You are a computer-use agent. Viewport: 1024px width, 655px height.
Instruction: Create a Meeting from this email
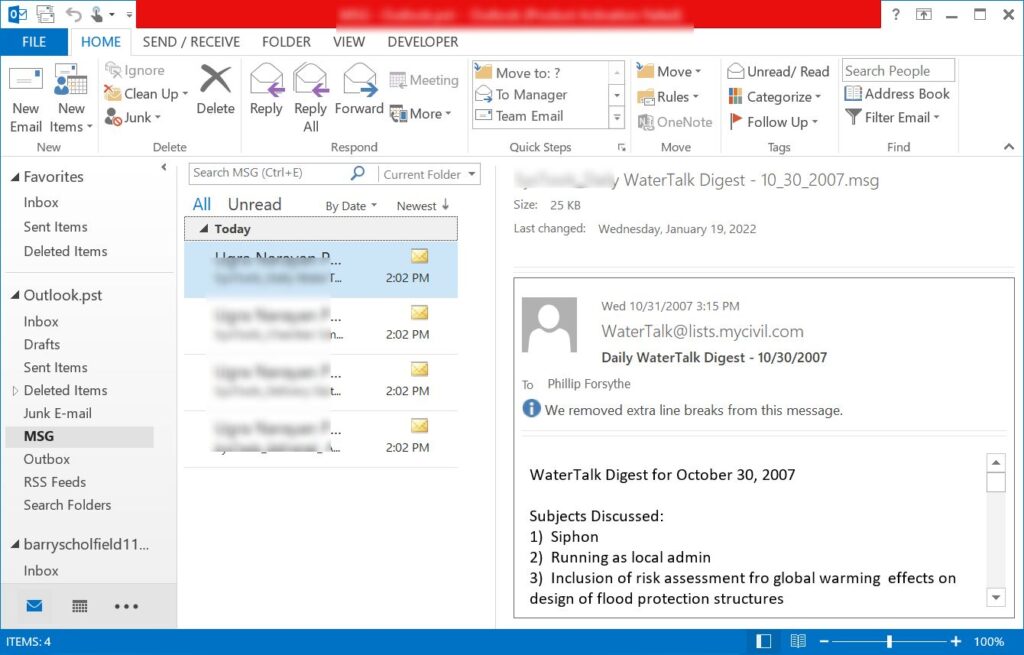point(424,79)
